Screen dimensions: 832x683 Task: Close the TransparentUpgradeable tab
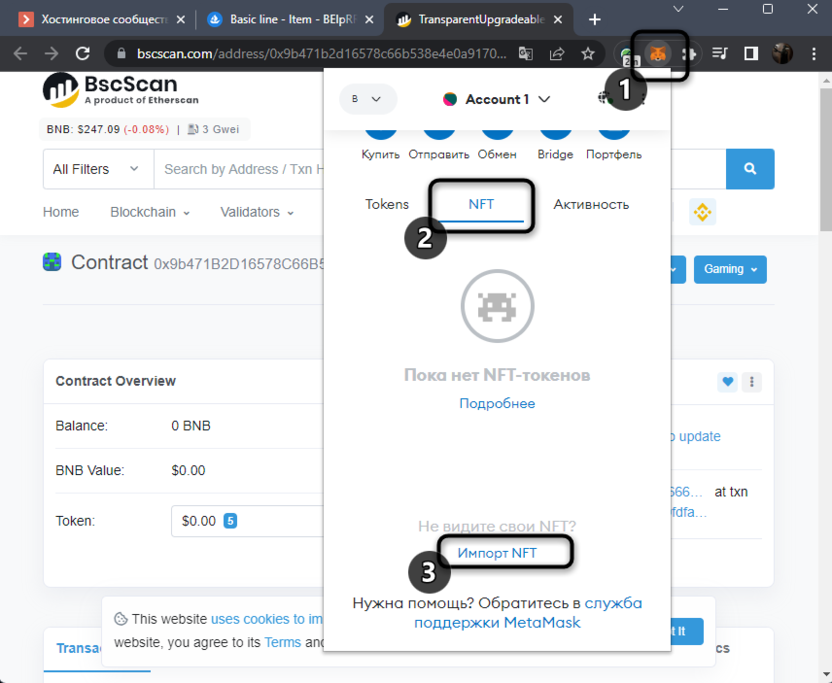coord(558,20)
